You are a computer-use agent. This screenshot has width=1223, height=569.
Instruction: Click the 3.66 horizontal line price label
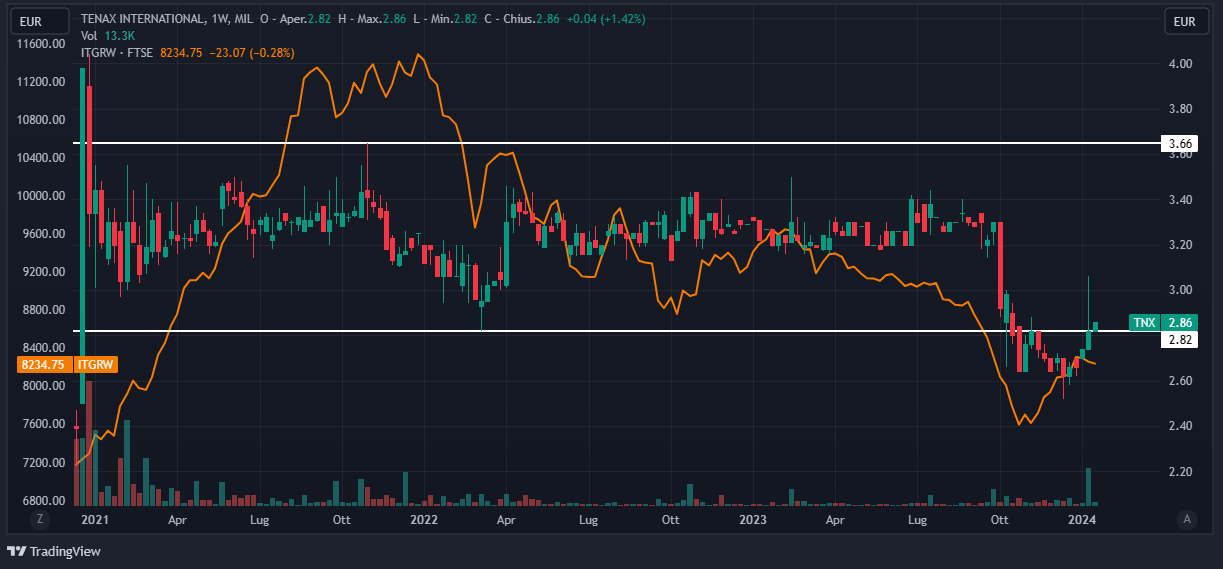tap(1179, 144)
